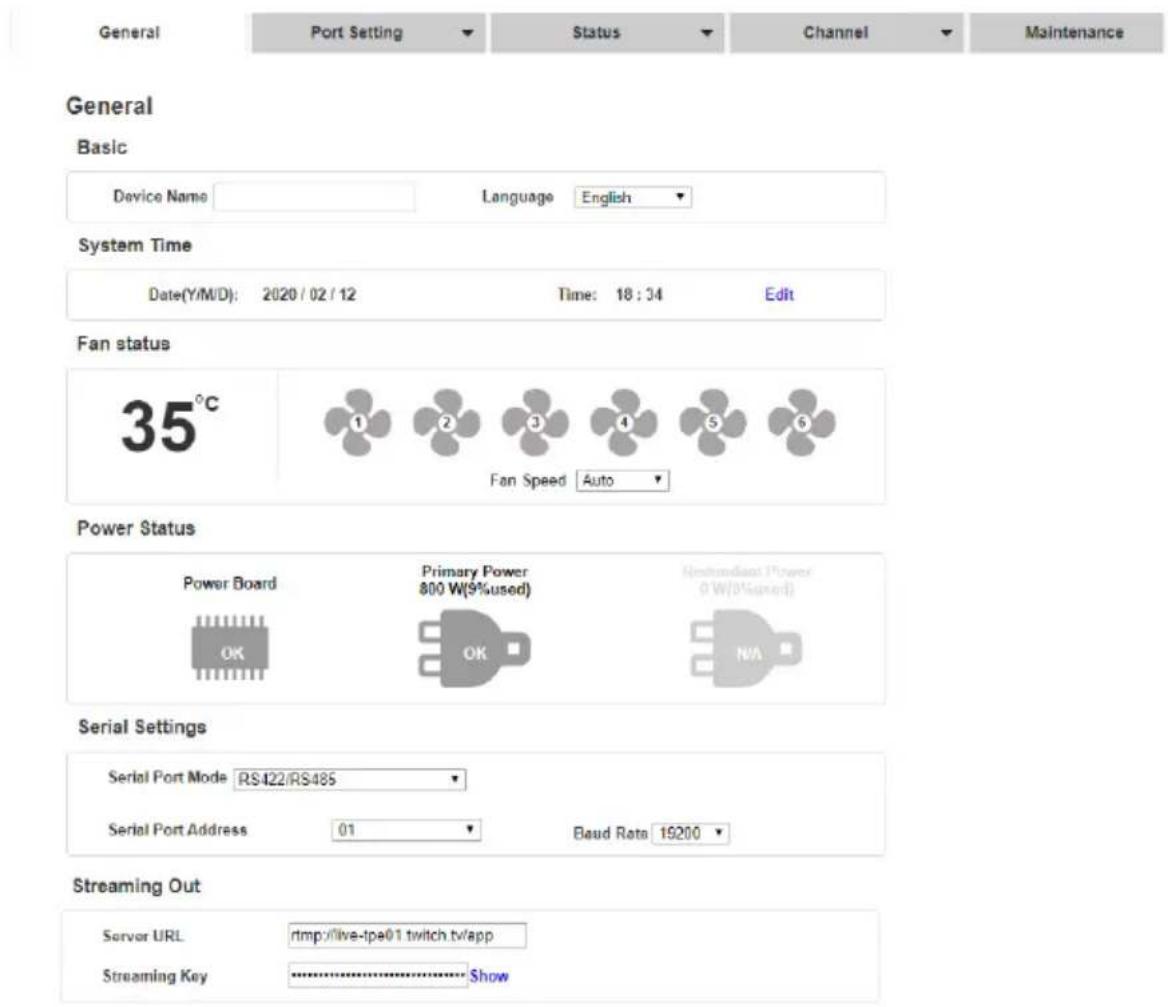Viewport: 1168px width, 1007px height.
Task: Switch to the General tab
Action: [x=129, y=33]
